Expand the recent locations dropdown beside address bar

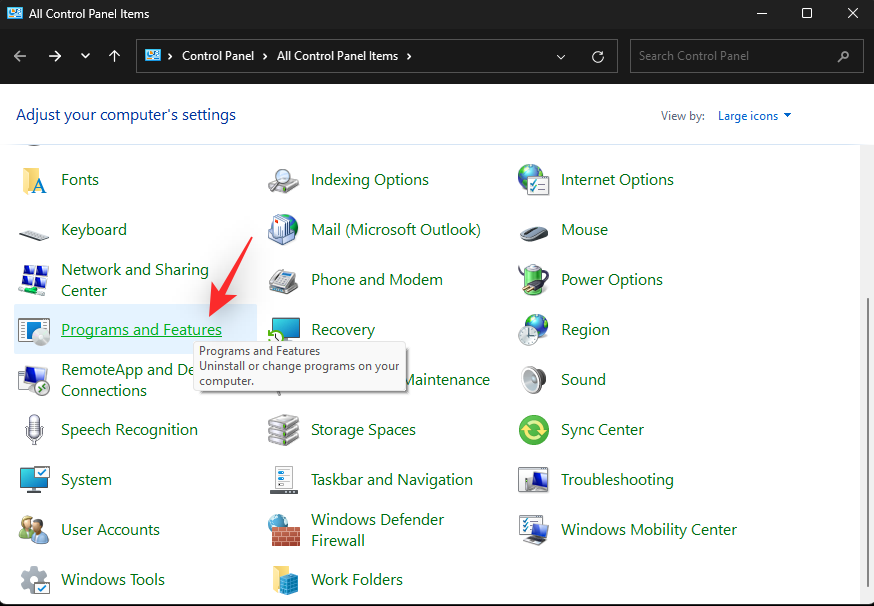pyautogui.click(x=561, y=56)
